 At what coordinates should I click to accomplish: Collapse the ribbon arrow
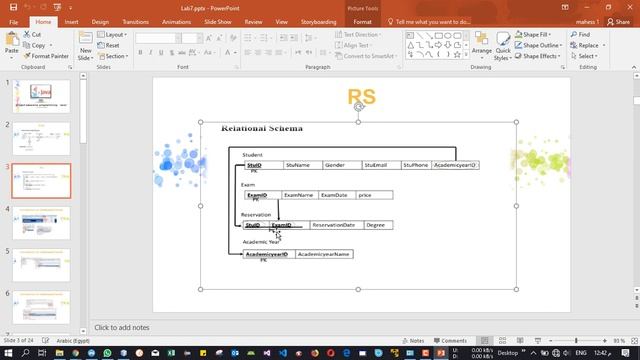pyautogui.click(x=634, y=67)
